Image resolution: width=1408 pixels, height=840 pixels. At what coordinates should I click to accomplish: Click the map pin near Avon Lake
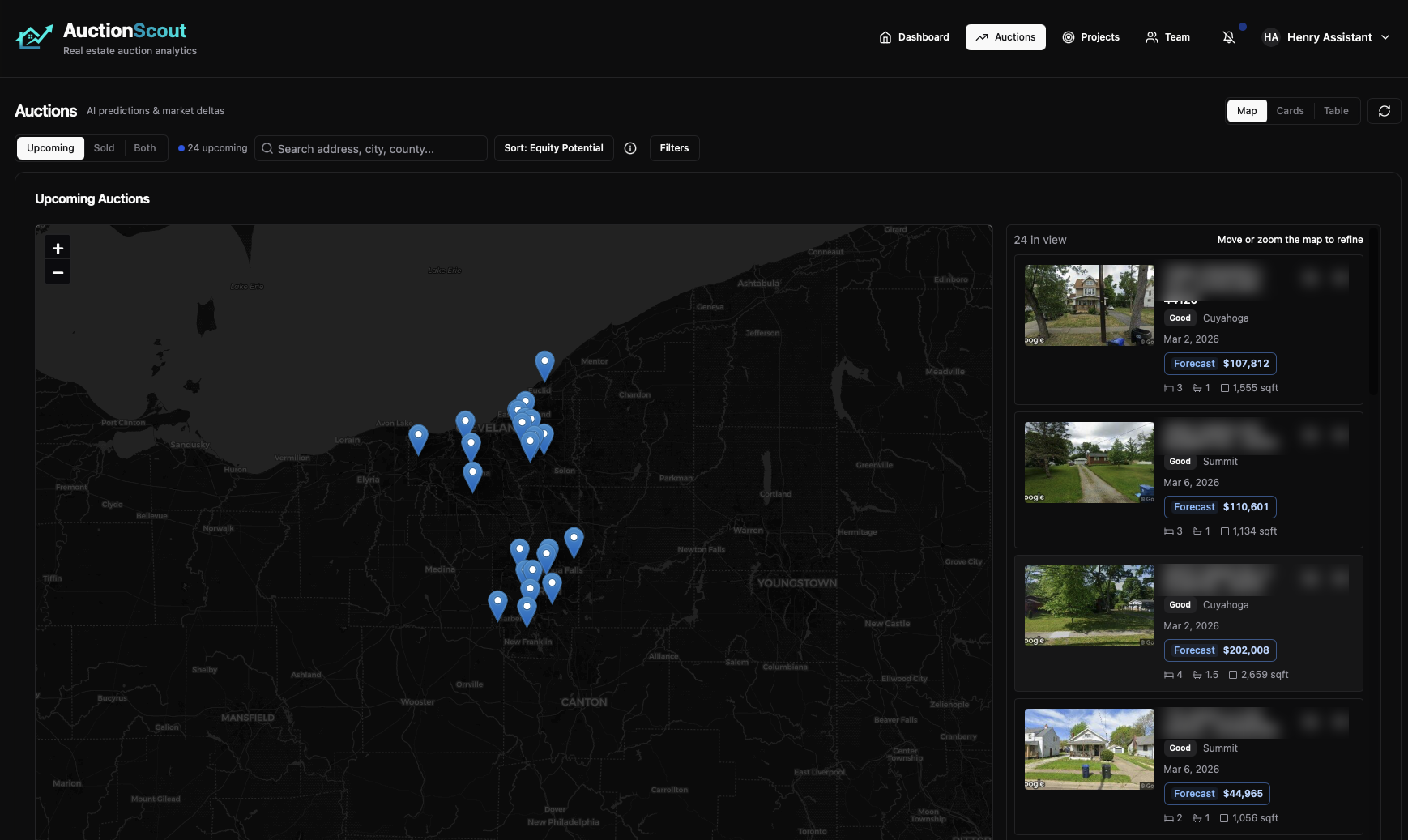coord(418,437)
